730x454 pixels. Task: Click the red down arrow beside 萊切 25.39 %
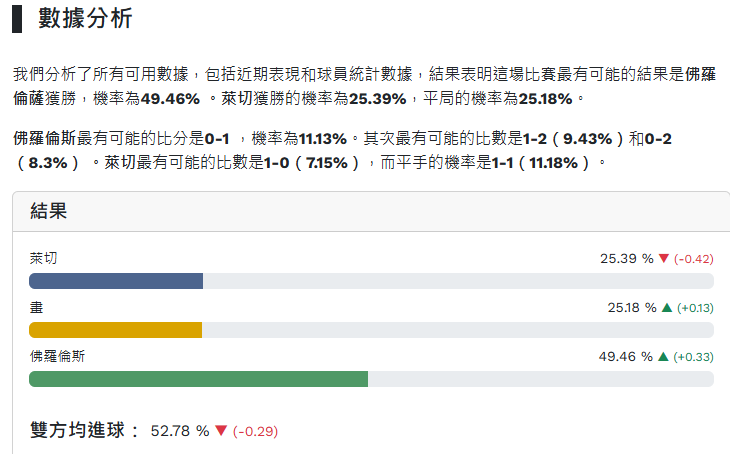point(663,259)
